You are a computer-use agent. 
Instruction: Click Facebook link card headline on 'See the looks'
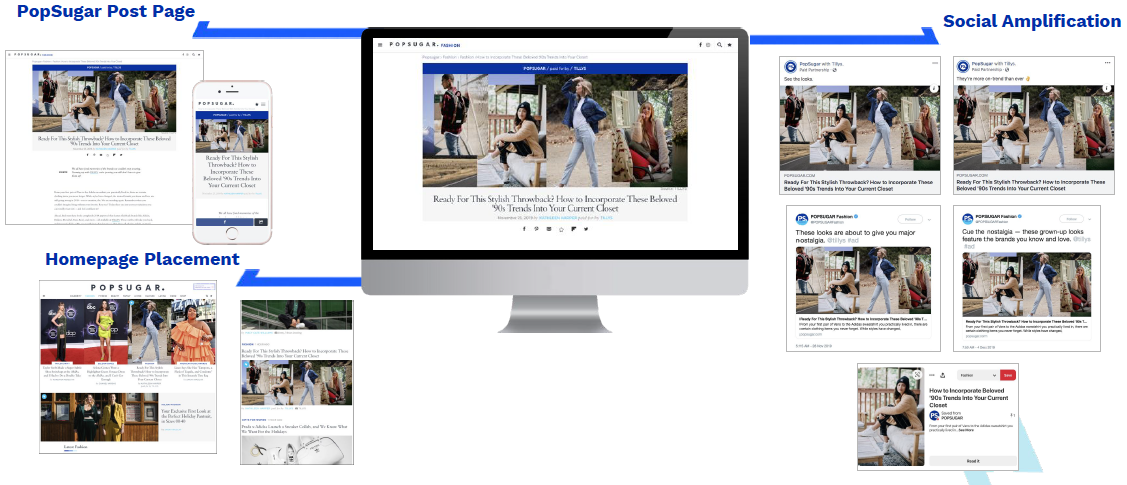pyautogui.click(x=860, y=187)
